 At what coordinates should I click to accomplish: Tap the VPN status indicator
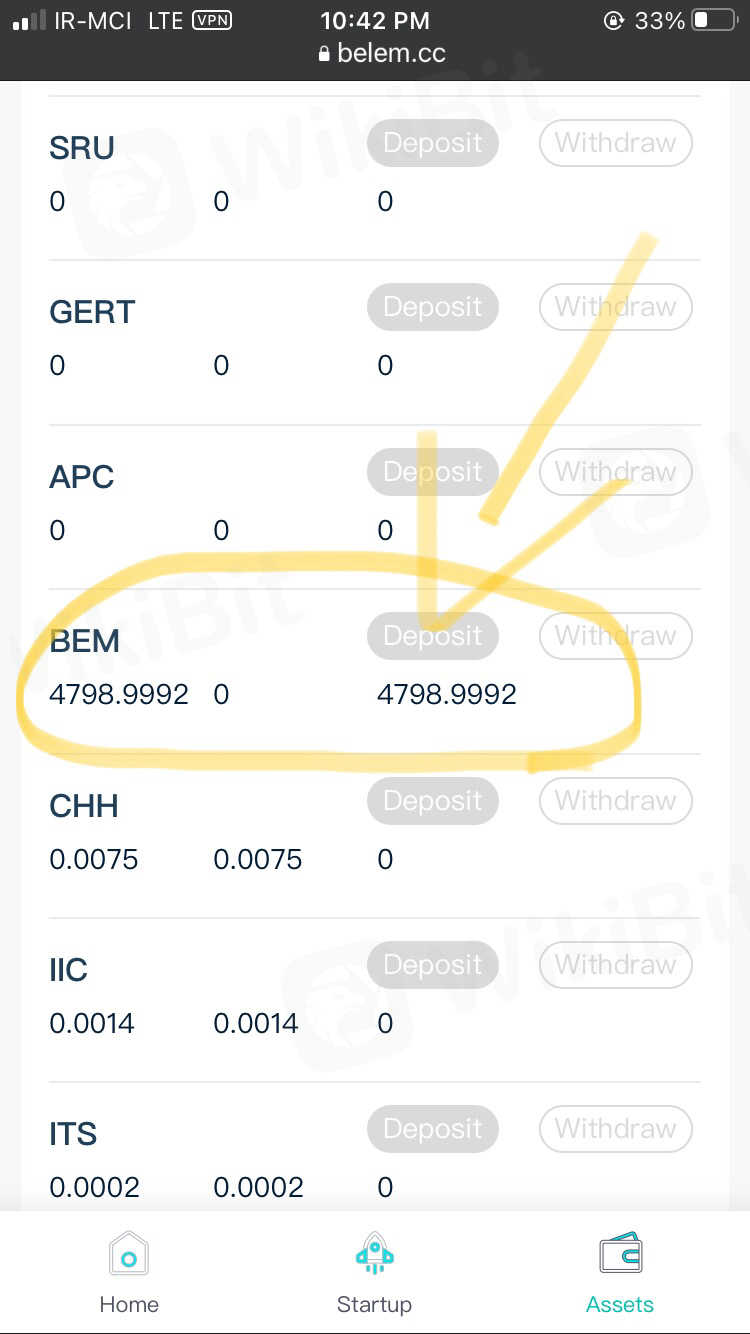[211, 20]
